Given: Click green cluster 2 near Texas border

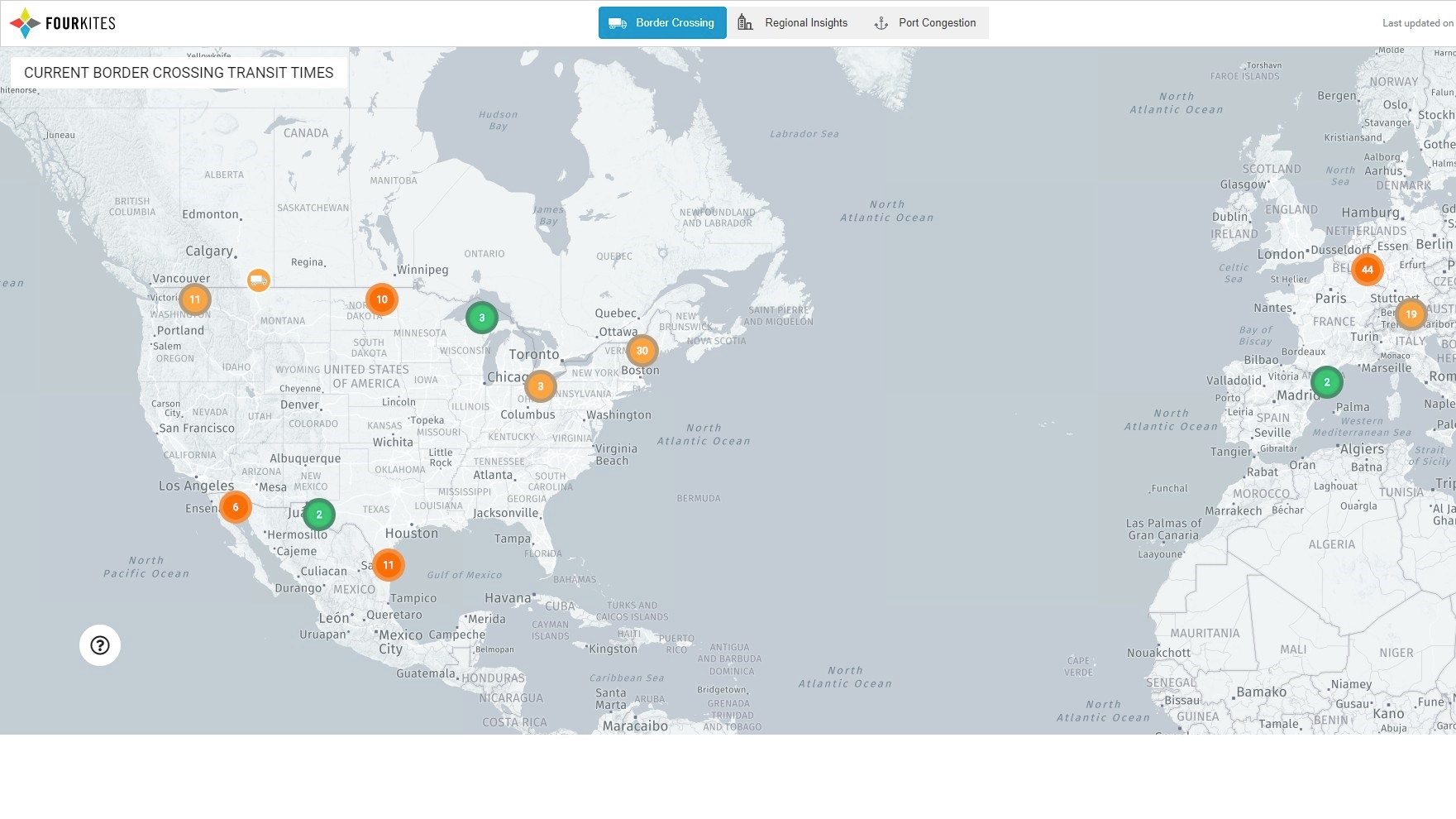Looking at the screenshot, I should [319, 515].
